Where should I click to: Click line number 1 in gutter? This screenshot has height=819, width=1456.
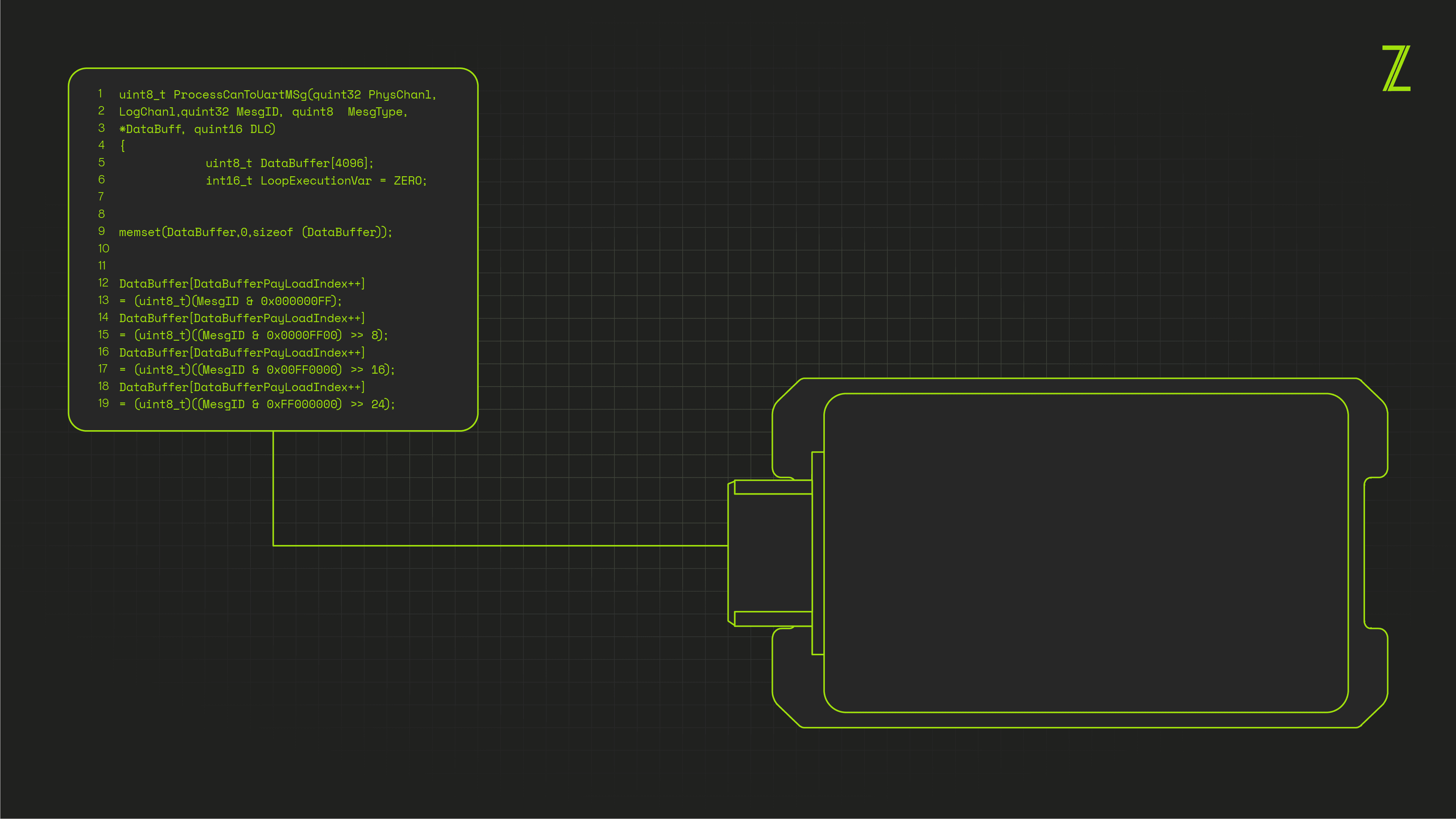click(x=100, y=94)
